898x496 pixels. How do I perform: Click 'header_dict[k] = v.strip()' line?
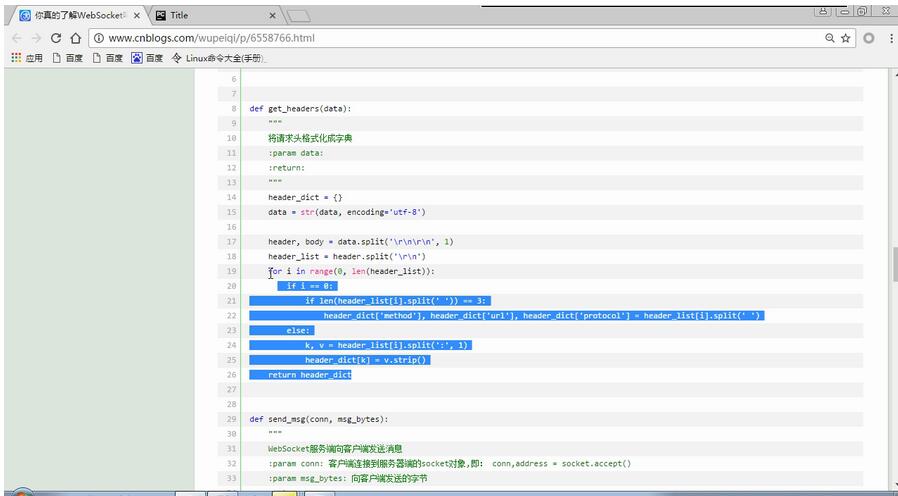(x=367, y=360)
